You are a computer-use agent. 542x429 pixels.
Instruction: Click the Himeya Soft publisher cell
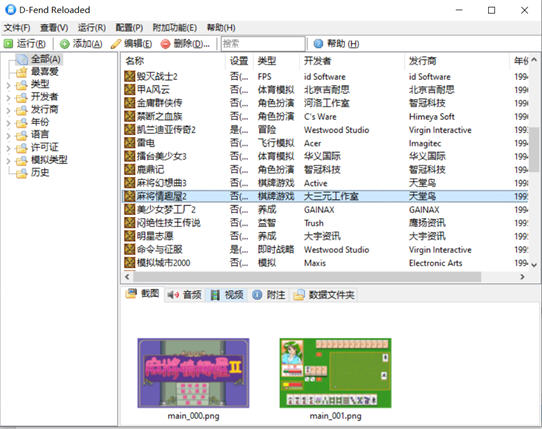(x=431, y=116)
